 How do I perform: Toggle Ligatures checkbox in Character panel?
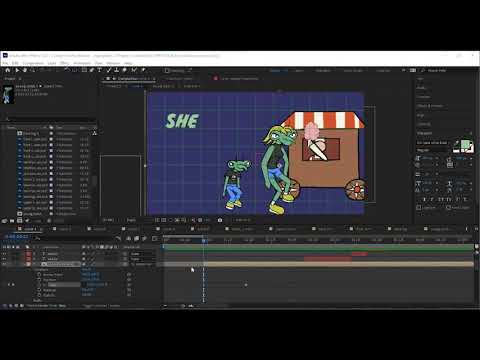point(419,207)
